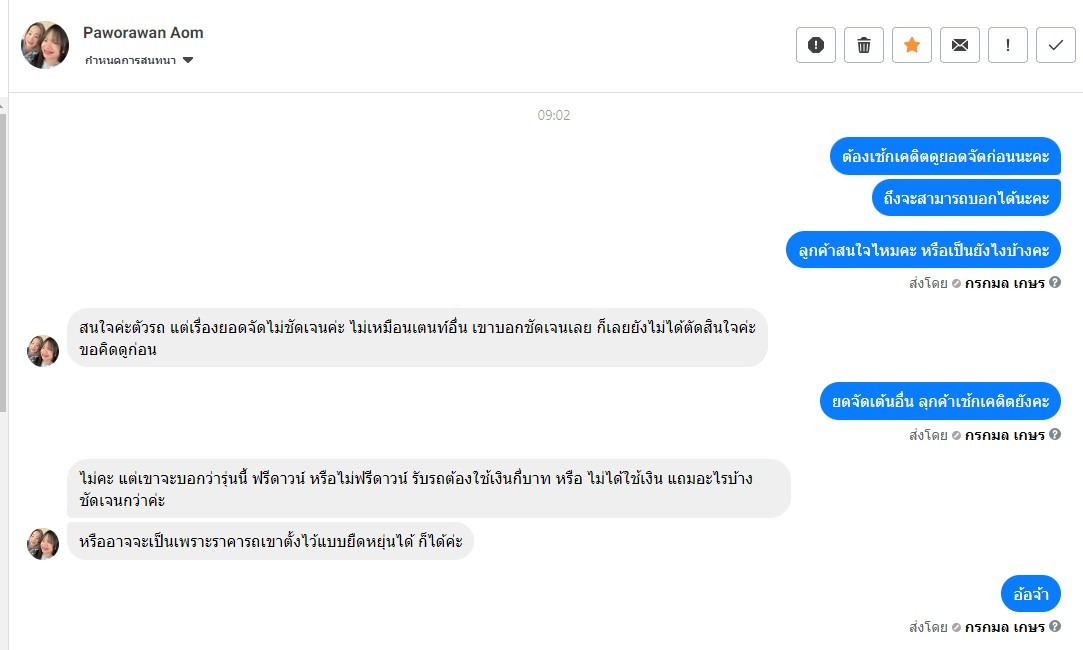Select the อ้อจ้า message bubble
The image size is (1083, 650).
[1030, 594]
